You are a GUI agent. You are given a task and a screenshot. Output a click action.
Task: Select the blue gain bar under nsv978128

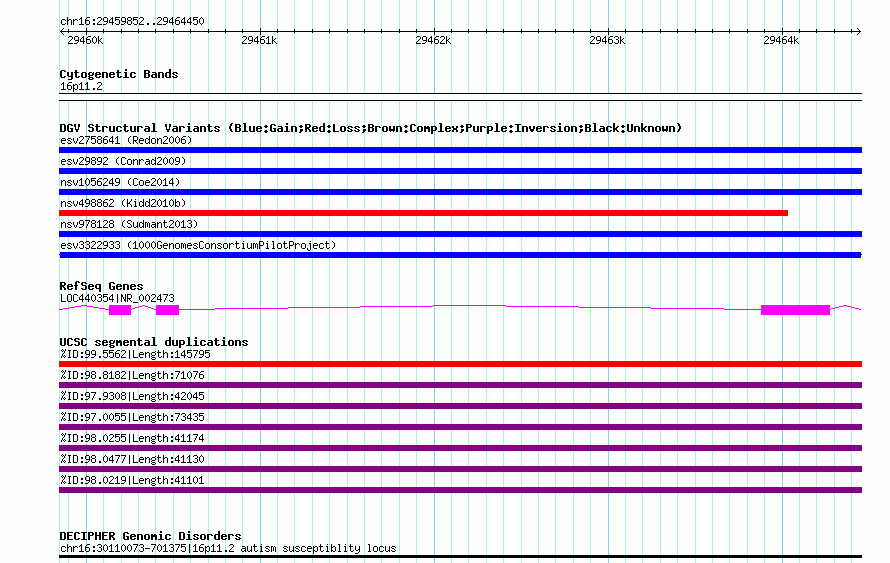click(x=460, y=234)
